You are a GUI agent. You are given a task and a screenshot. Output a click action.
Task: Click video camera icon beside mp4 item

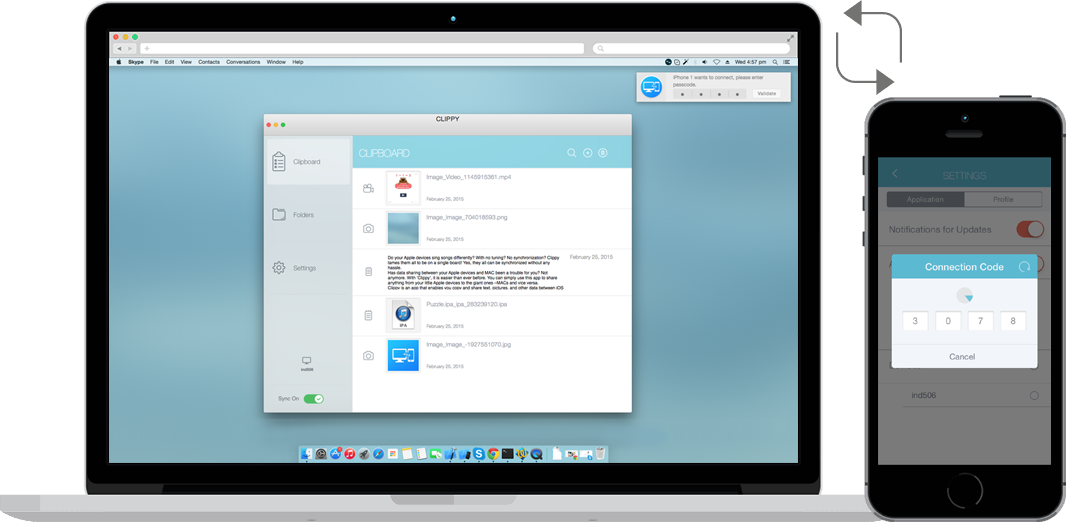tap(369, 188)
